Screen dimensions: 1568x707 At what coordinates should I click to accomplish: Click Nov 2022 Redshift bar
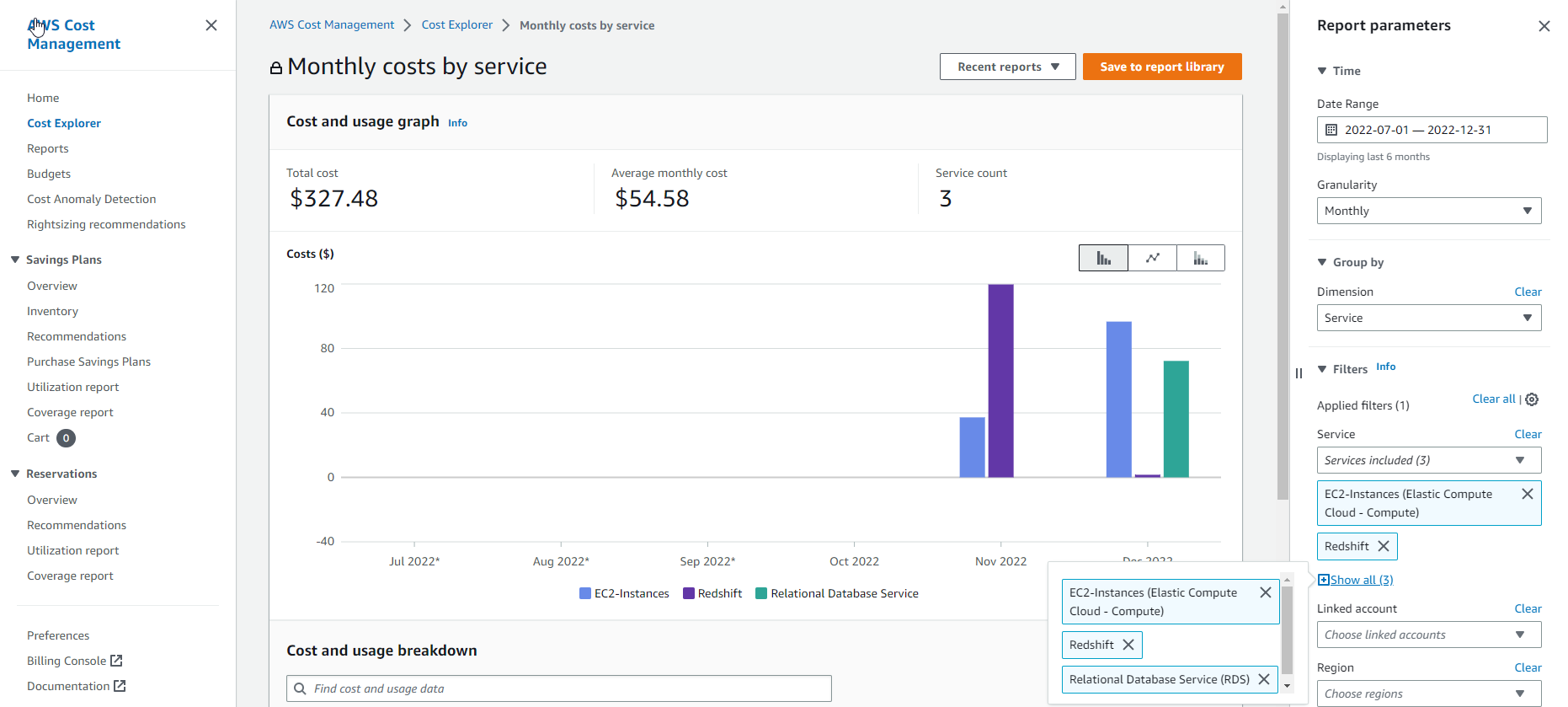pyautogui.click(x=1000, y=381)
